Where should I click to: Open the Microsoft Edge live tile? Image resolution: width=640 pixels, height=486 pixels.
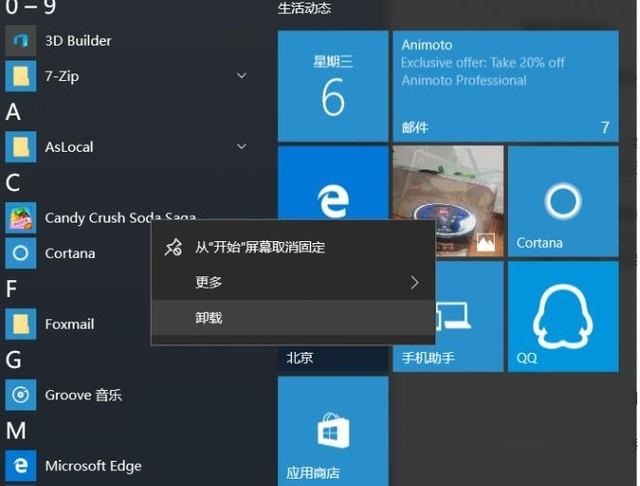pos(333,184)
